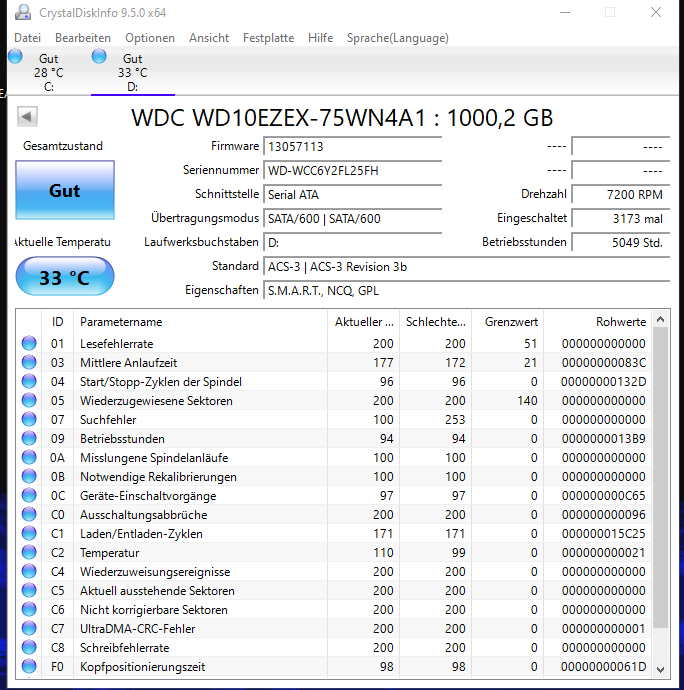This screenshot has width=684, height=690.
Task: Click raw value 000000000001 of UltraDMA-CRC-Fehler
Action: [603, 629]
